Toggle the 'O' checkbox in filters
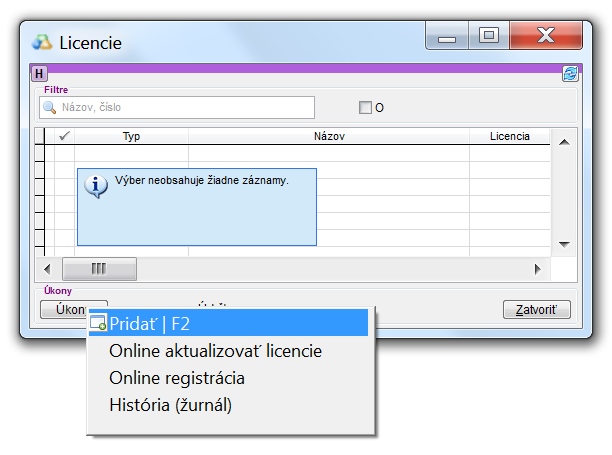612x455 pixels. pyautogui.click(x=365, y=108)
